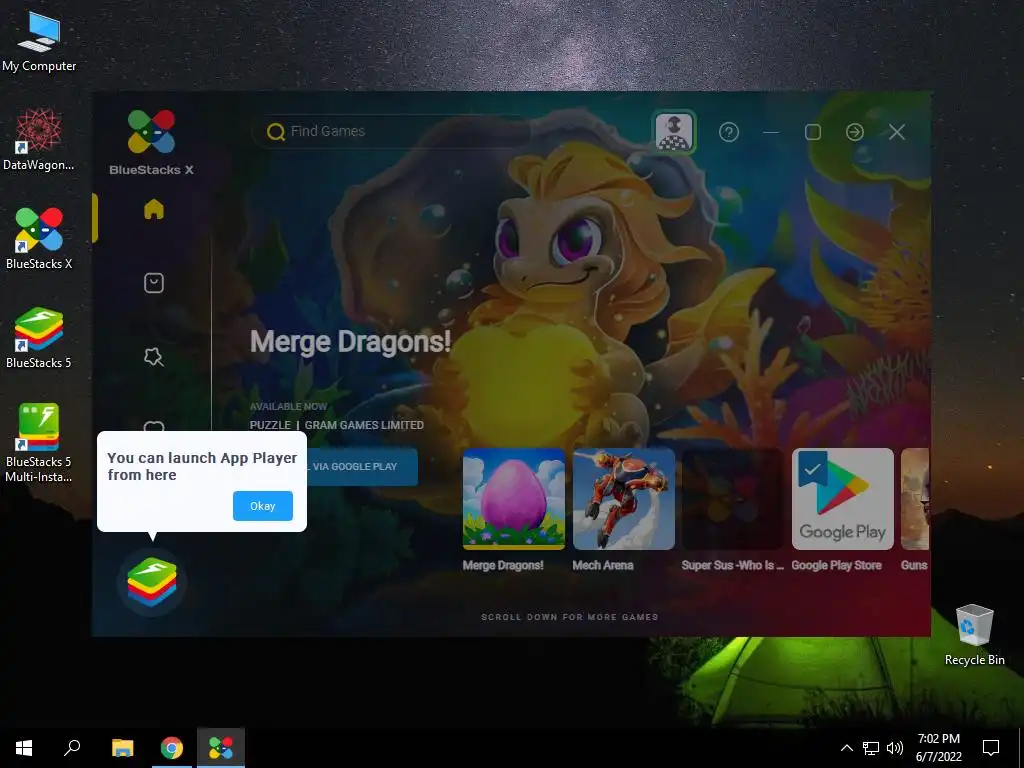Open Windows taskbar search
The image size is (1024, 768).
[x=72, y=748]
